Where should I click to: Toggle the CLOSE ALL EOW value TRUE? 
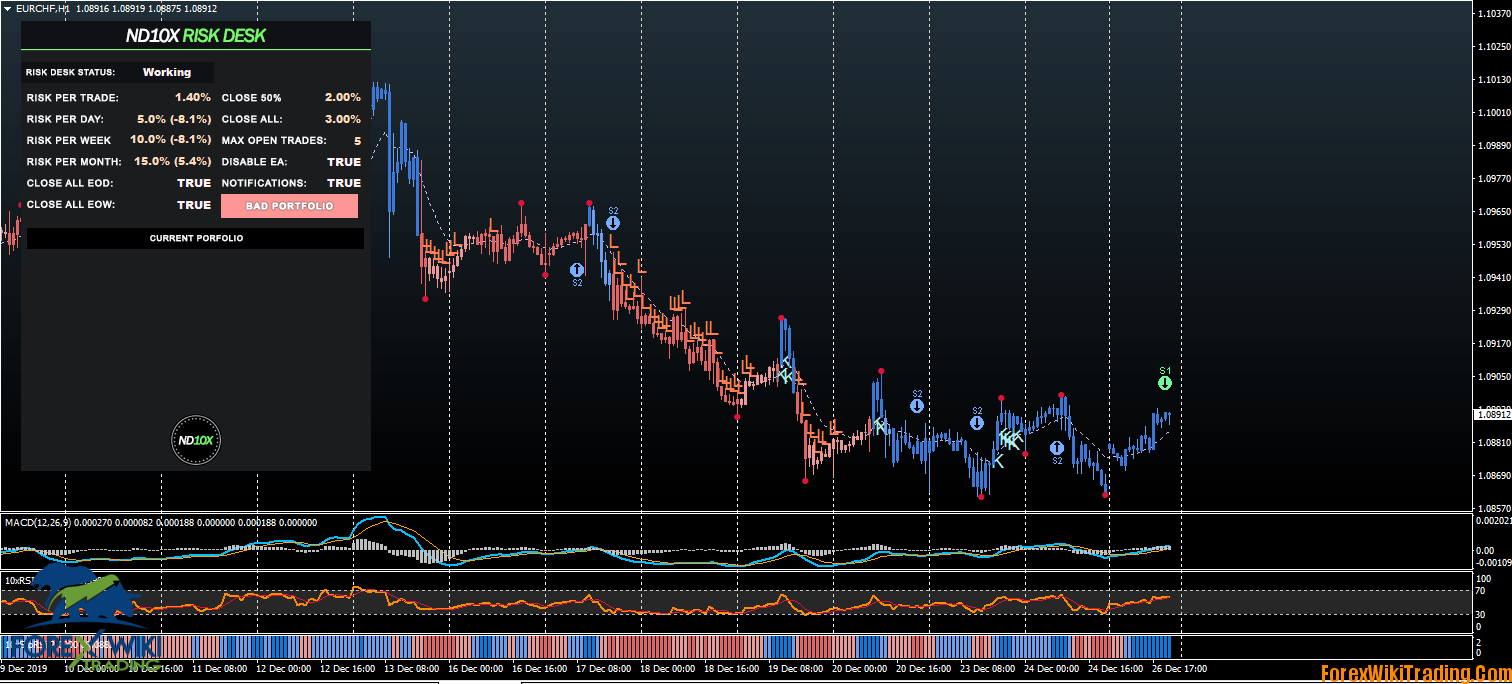194,205
